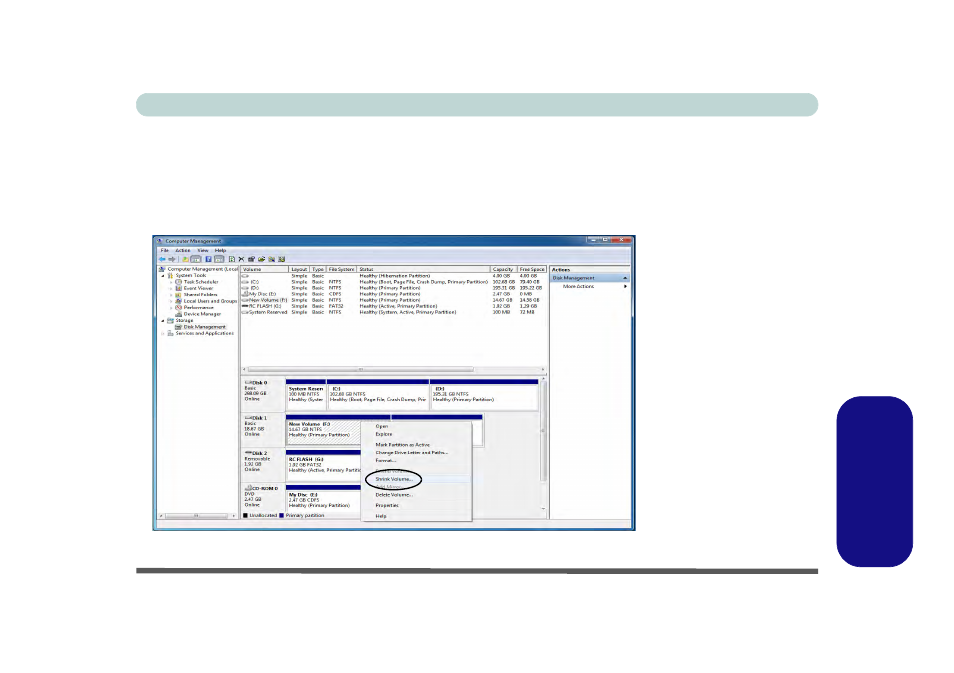
Task: Click the tree pane horizontal scrollbar
Action: point(197,516)
